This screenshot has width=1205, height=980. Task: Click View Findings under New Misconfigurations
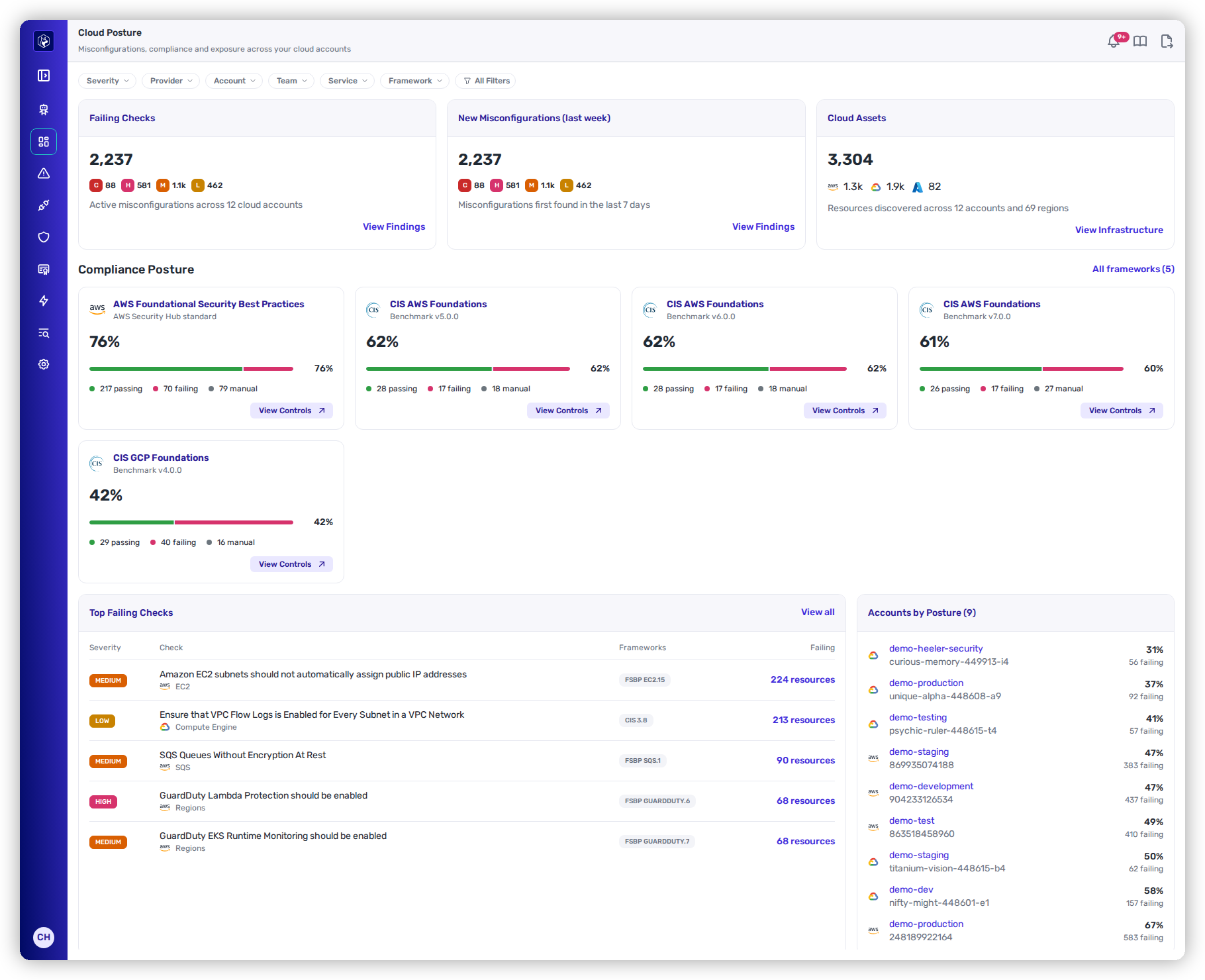tap(763, 226)
